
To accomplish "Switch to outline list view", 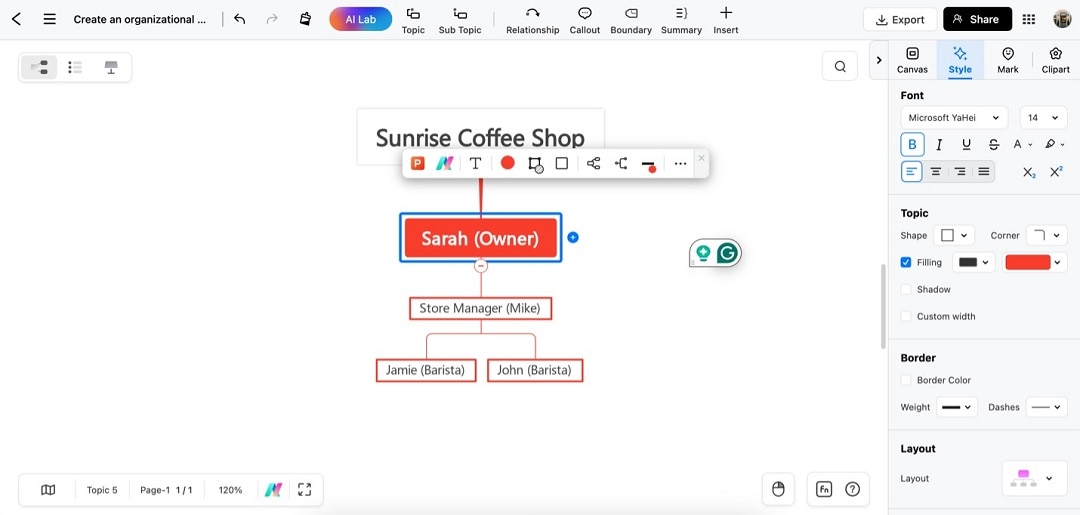I will [x=75, y=67].
